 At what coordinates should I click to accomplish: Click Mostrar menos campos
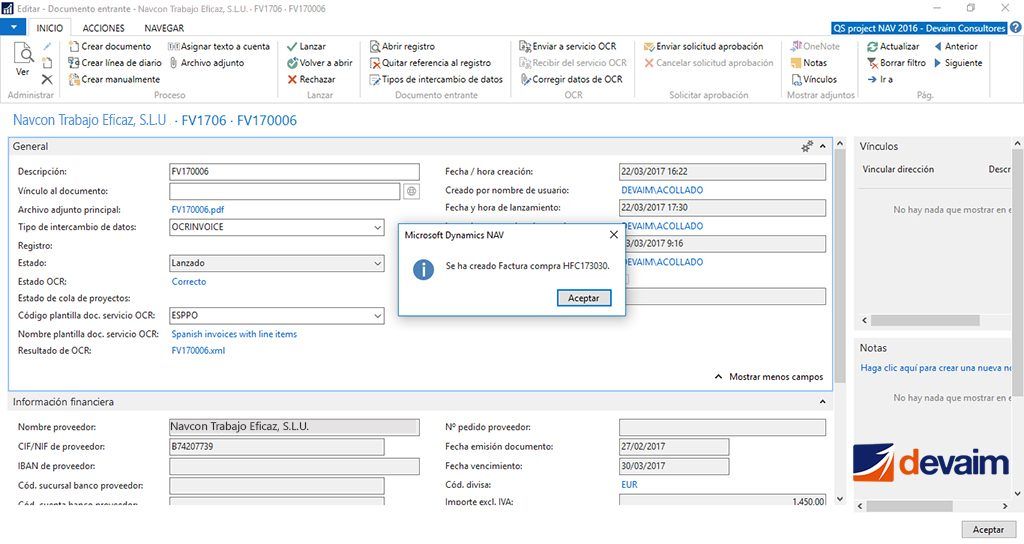pyautogui.click(x=769, y=377)
